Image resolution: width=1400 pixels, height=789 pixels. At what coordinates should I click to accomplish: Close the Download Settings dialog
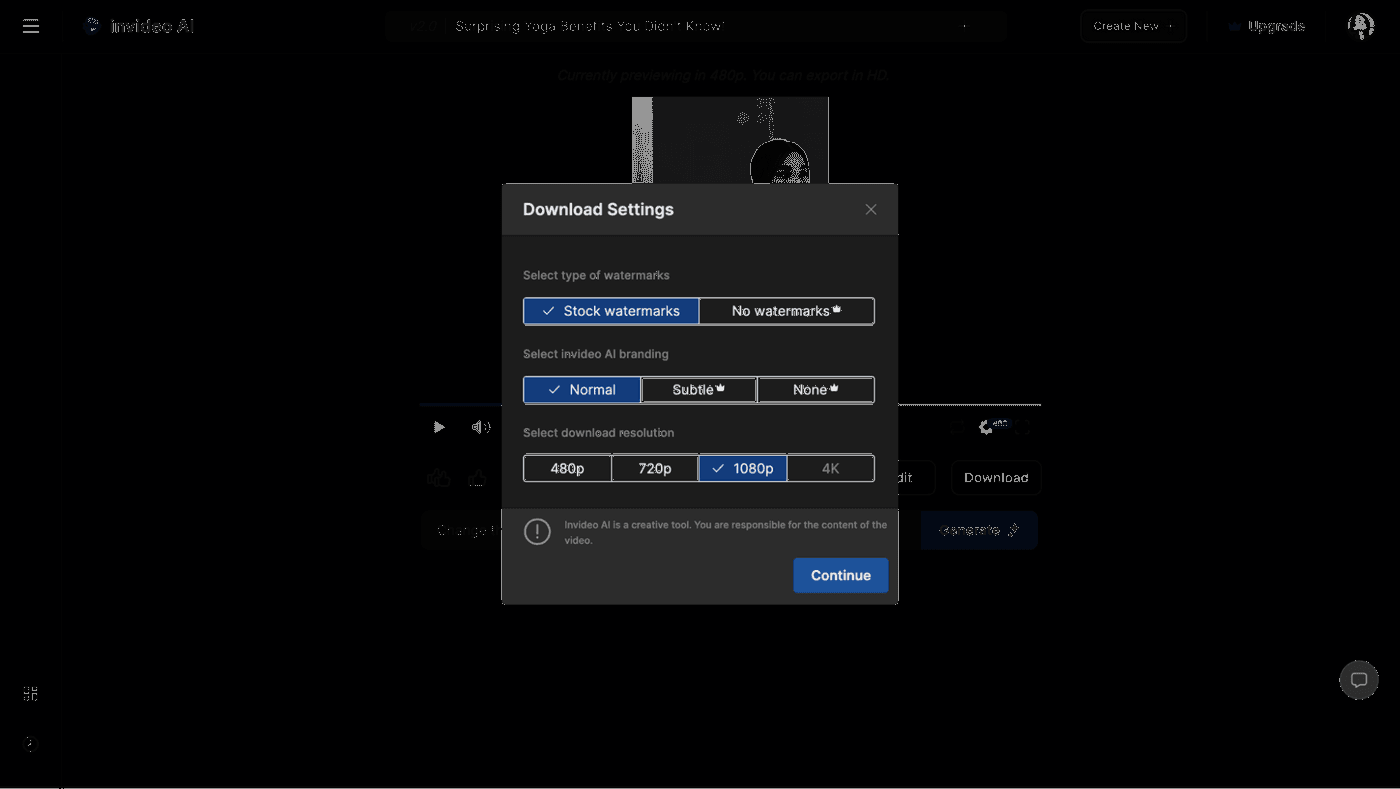pos(870,209)
